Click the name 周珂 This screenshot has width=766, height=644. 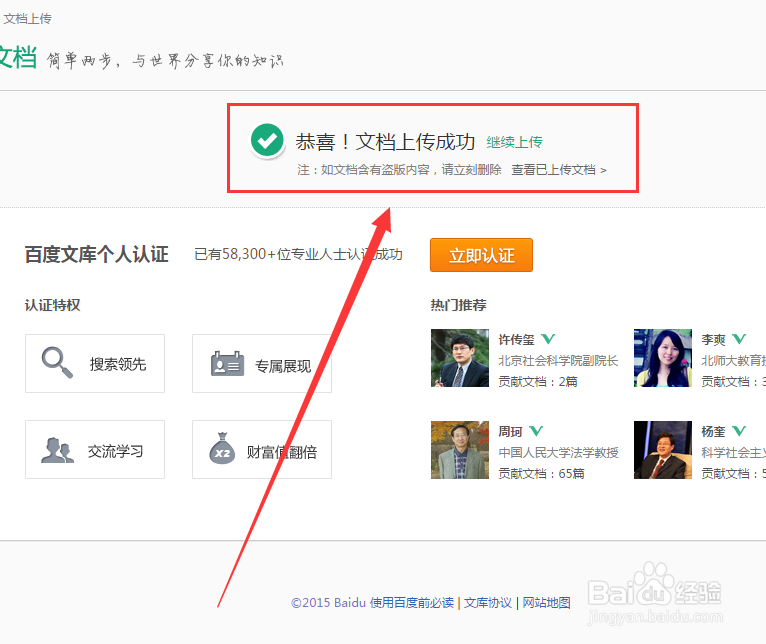(511, 431)
